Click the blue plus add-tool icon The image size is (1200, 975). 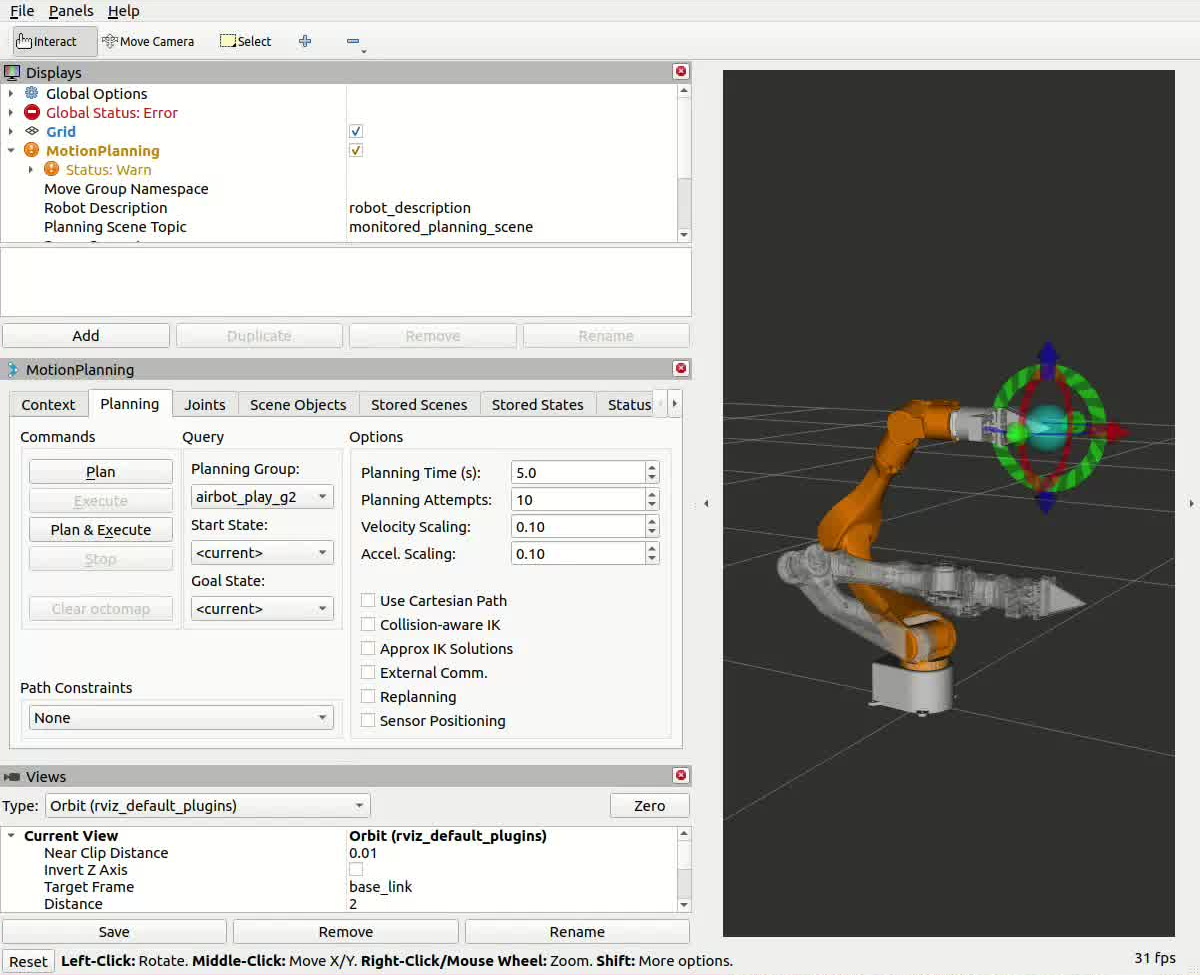305,41
